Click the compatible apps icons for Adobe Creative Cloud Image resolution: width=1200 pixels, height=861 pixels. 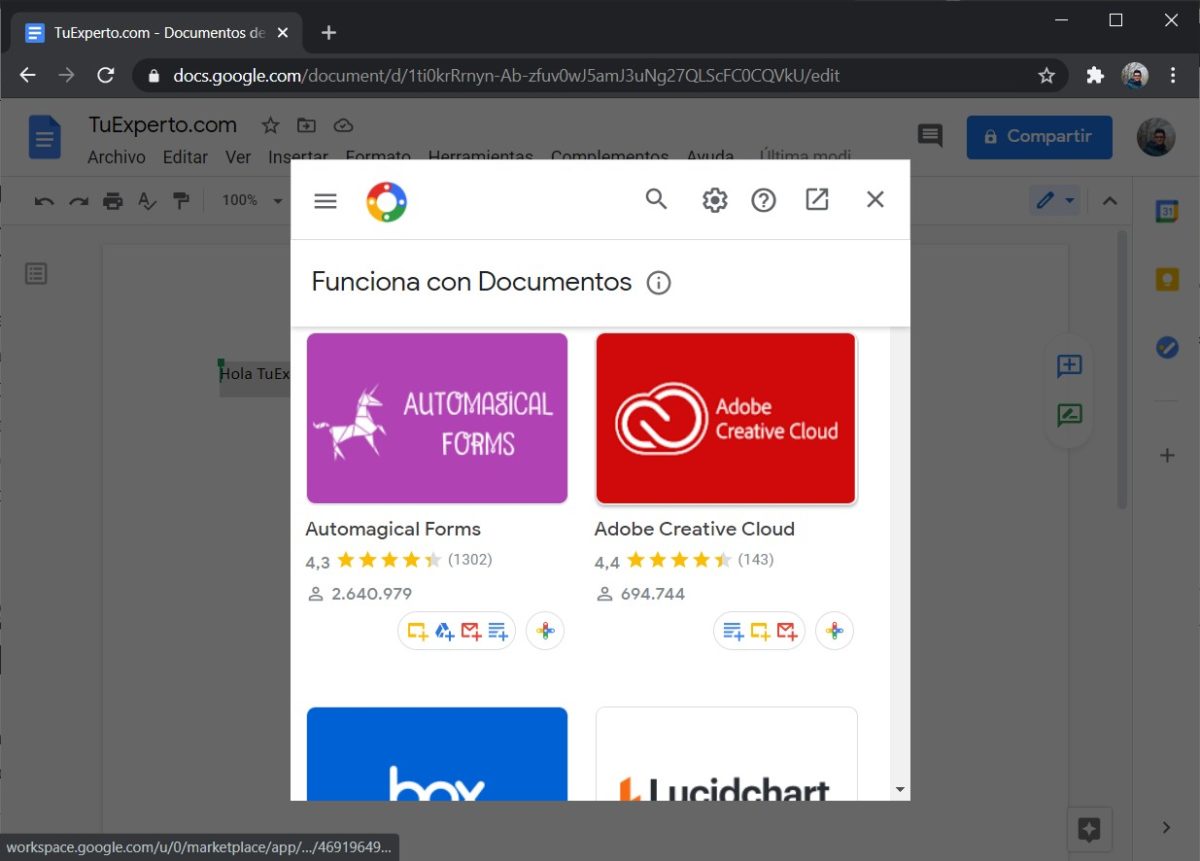tap(759, 631)
